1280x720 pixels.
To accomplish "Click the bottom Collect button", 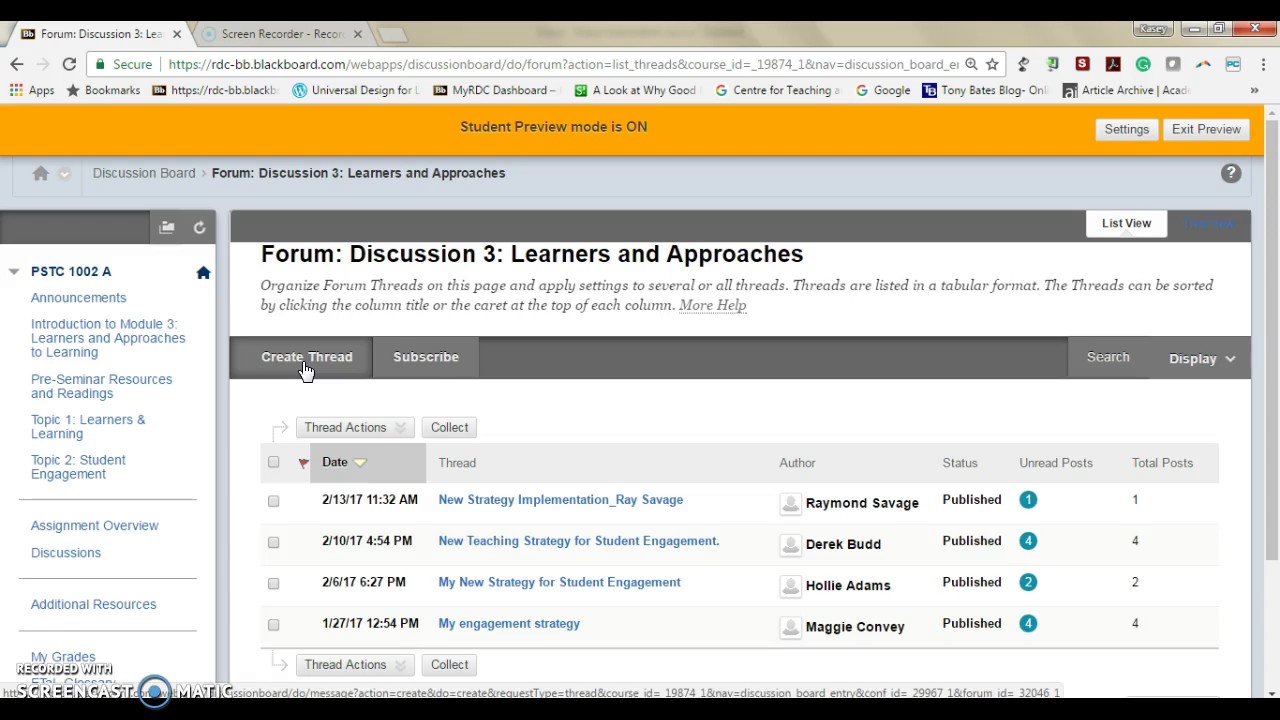I will pos(449,664).
